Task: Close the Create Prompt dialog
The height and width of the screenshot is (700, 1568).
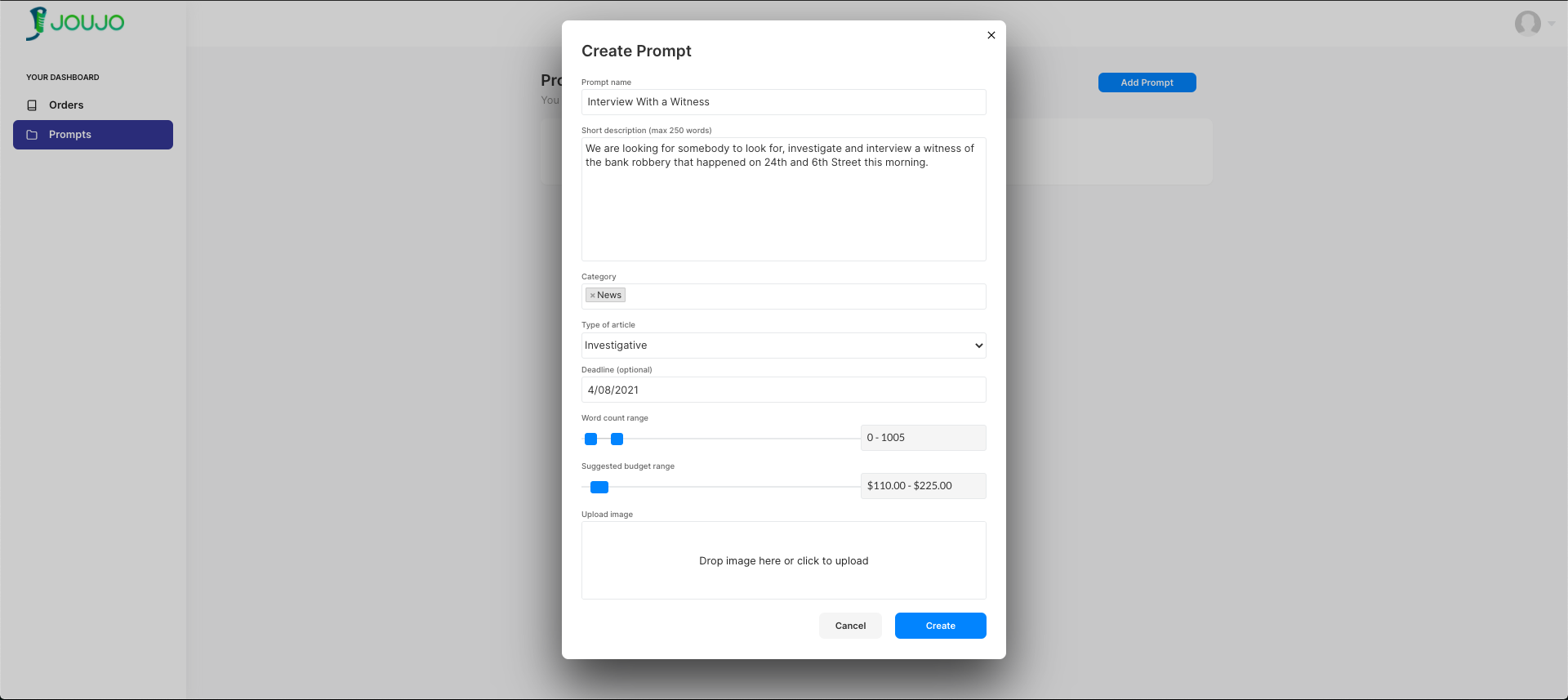Action: click(x=991, y=35)
